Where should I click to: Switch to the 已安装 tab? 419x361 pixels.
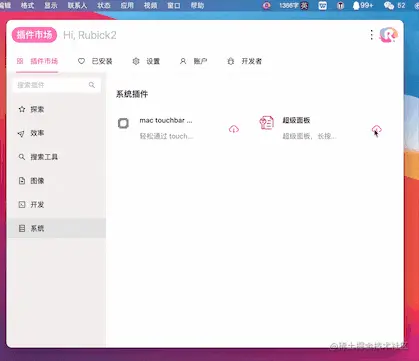[95, 61]
